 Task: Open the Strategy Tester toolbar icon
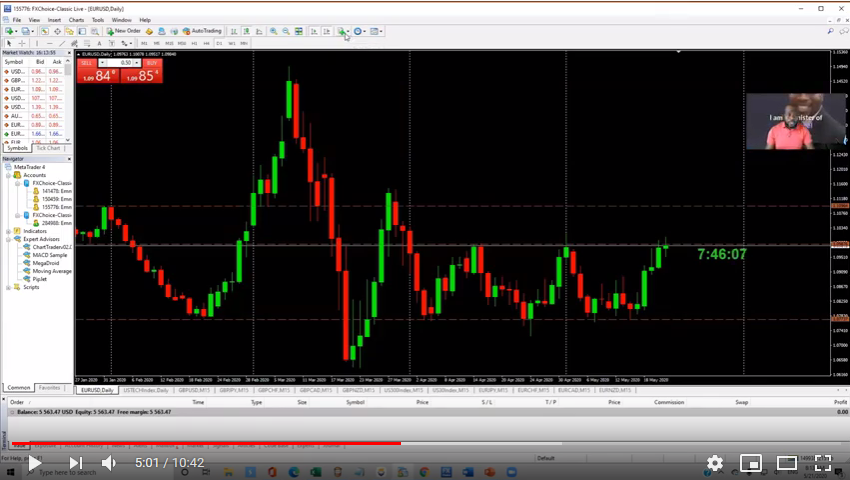tap(95, 31)
